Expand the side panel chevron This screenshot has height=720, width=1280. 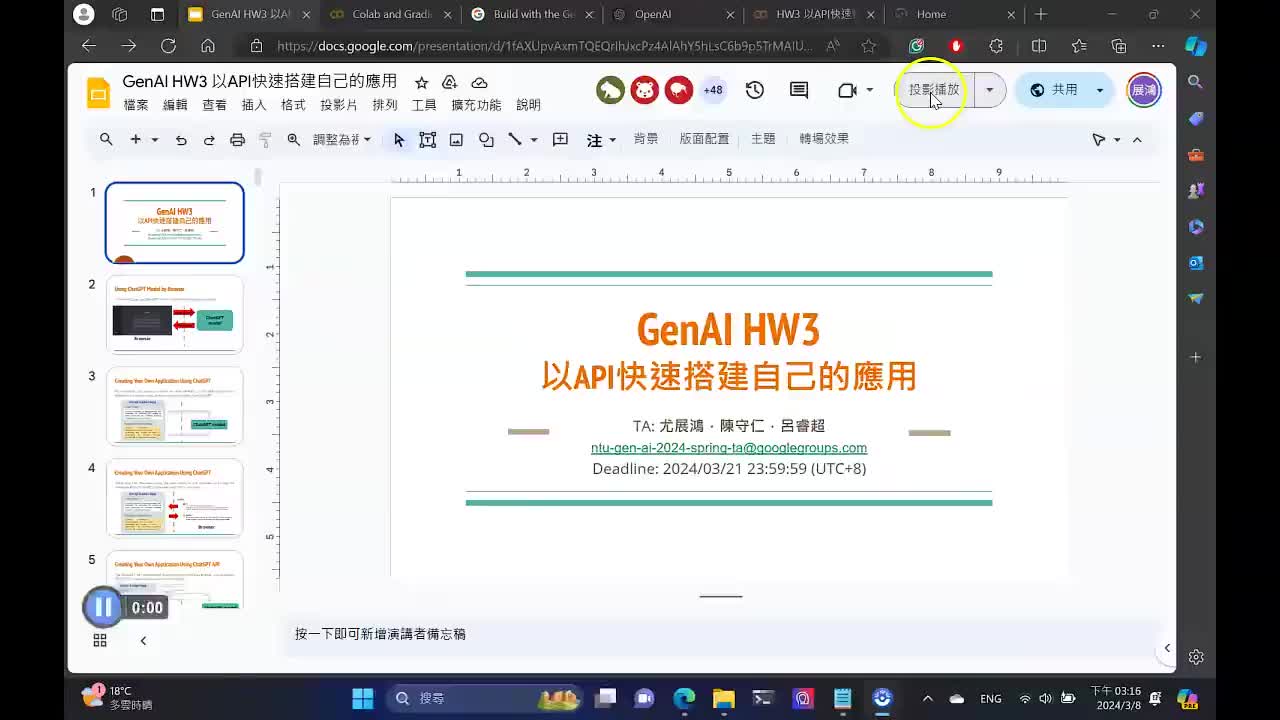tap(1167, 648)
